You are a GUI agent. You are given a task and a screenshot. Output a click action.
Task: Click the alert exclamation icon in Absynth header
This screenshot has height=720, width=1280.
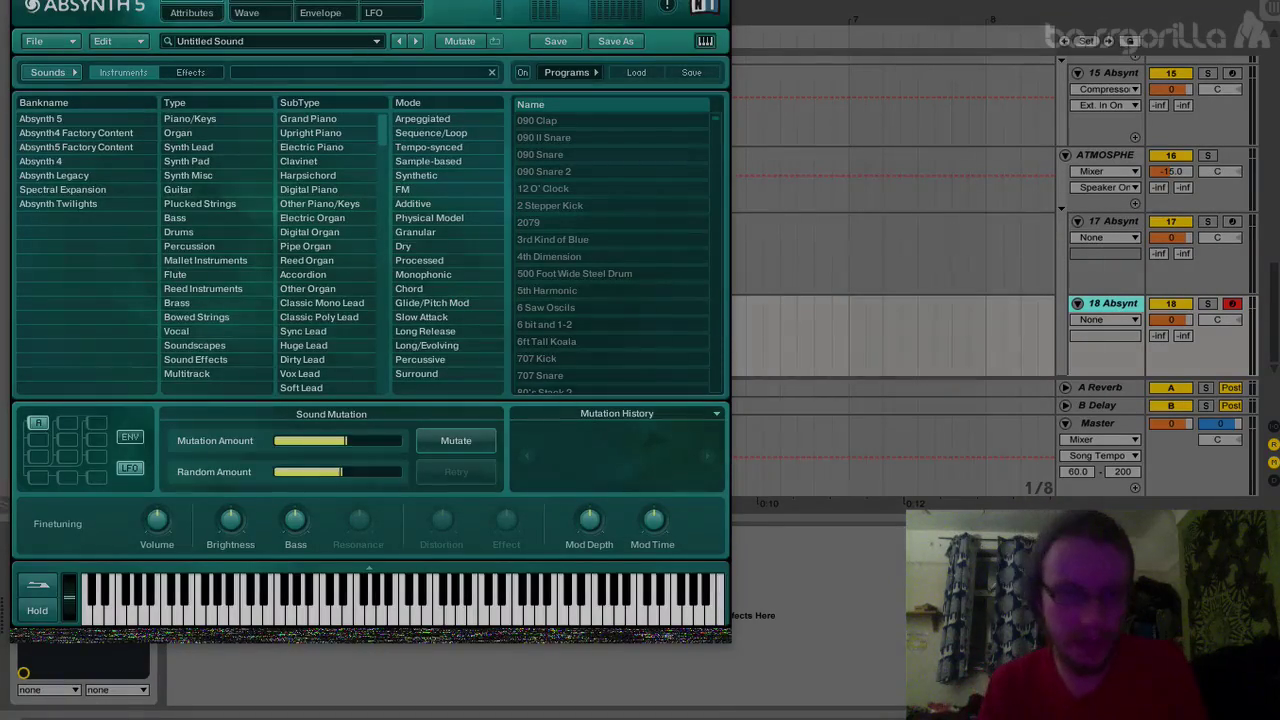[x=667, y=6]
